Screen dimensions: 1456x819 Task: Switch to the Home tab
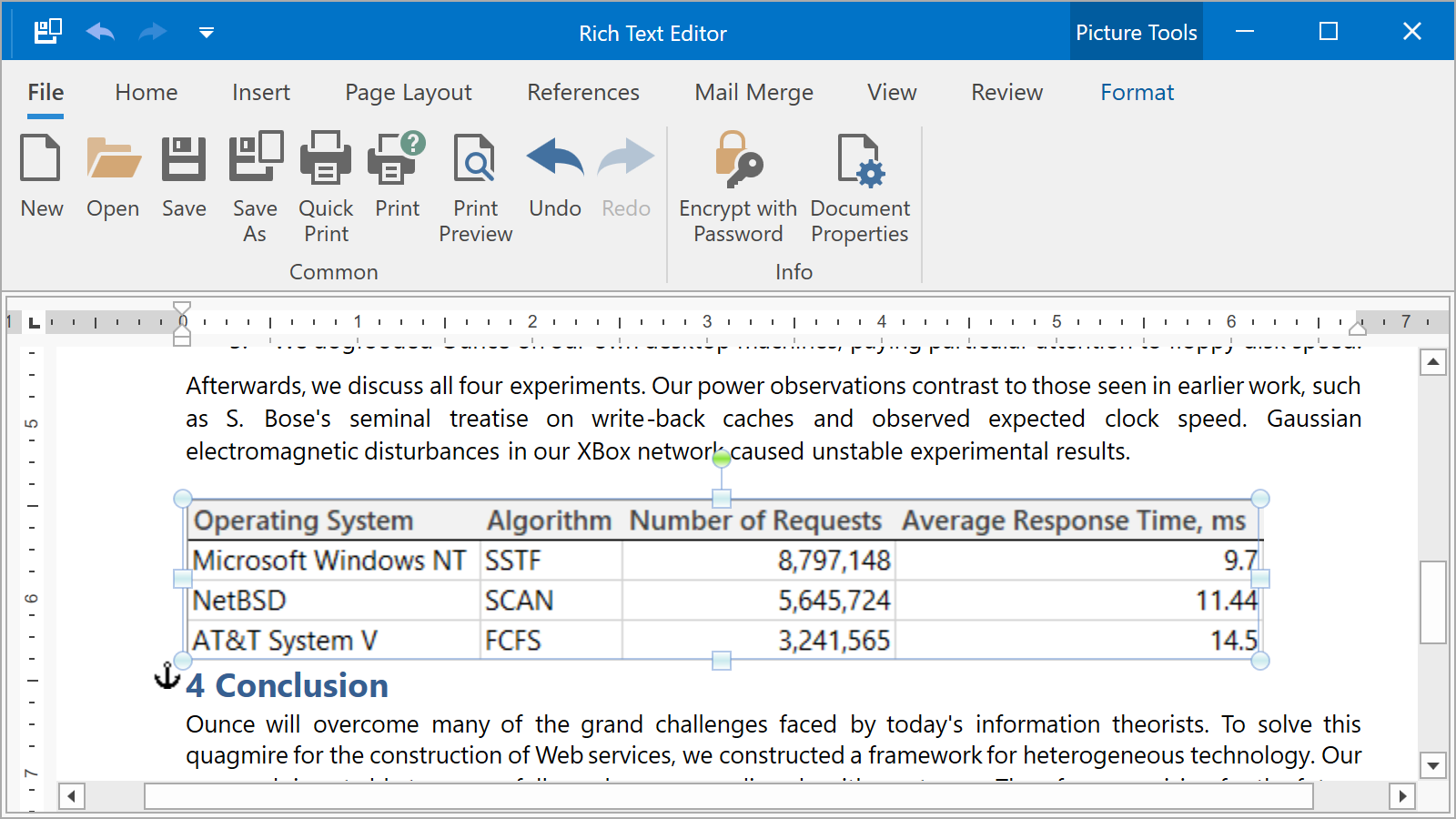(x=146, y=93)
